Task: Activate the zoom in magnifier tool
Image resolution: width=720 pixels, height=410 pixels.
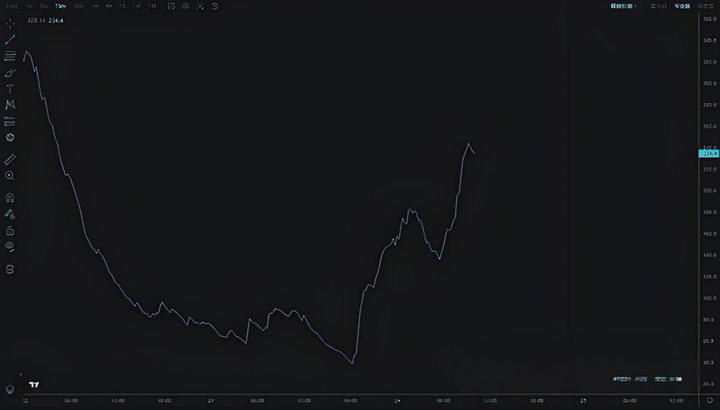Action: point(10,175)
